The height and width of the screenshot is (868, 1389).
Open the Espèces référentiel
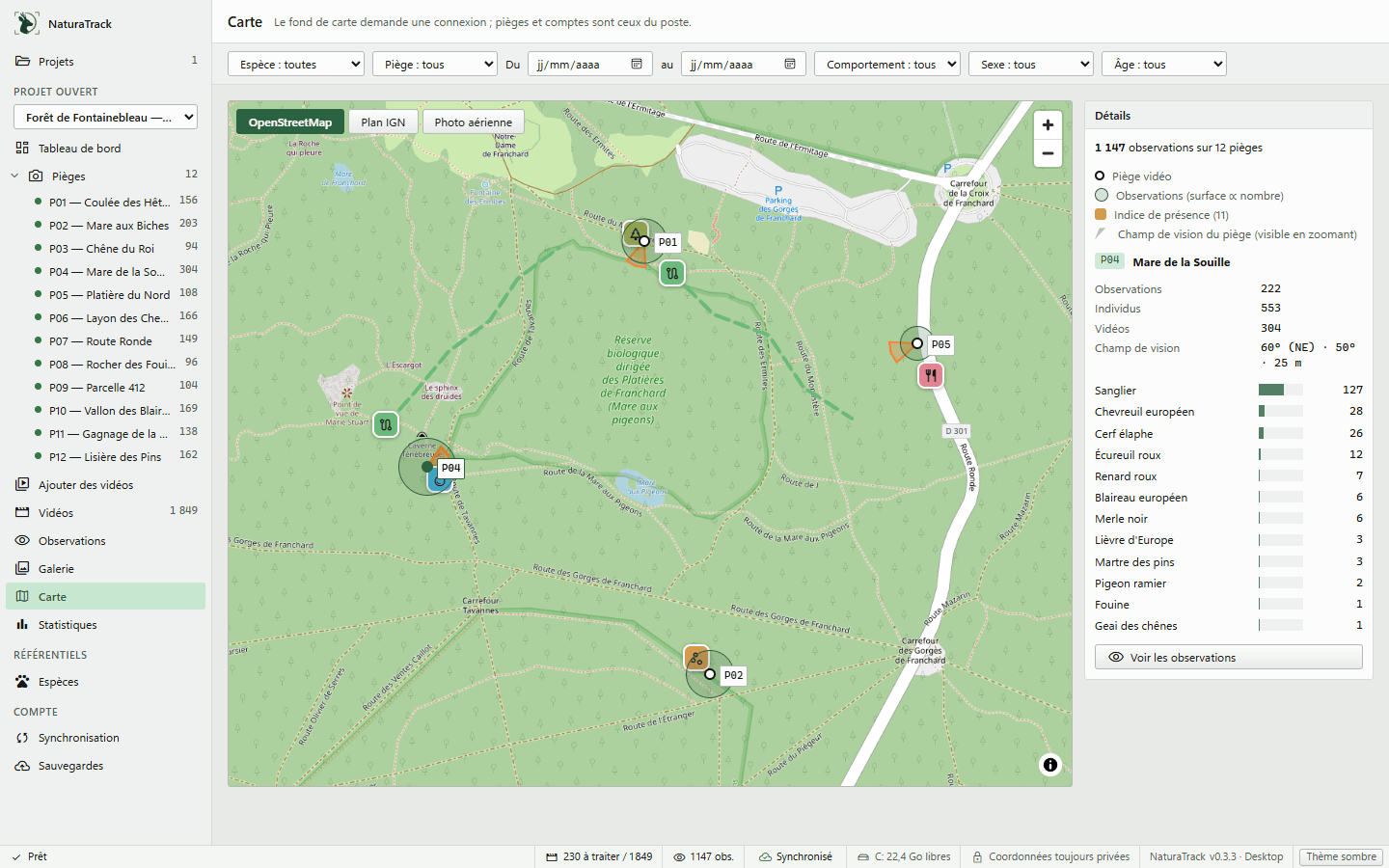[106, 682]
